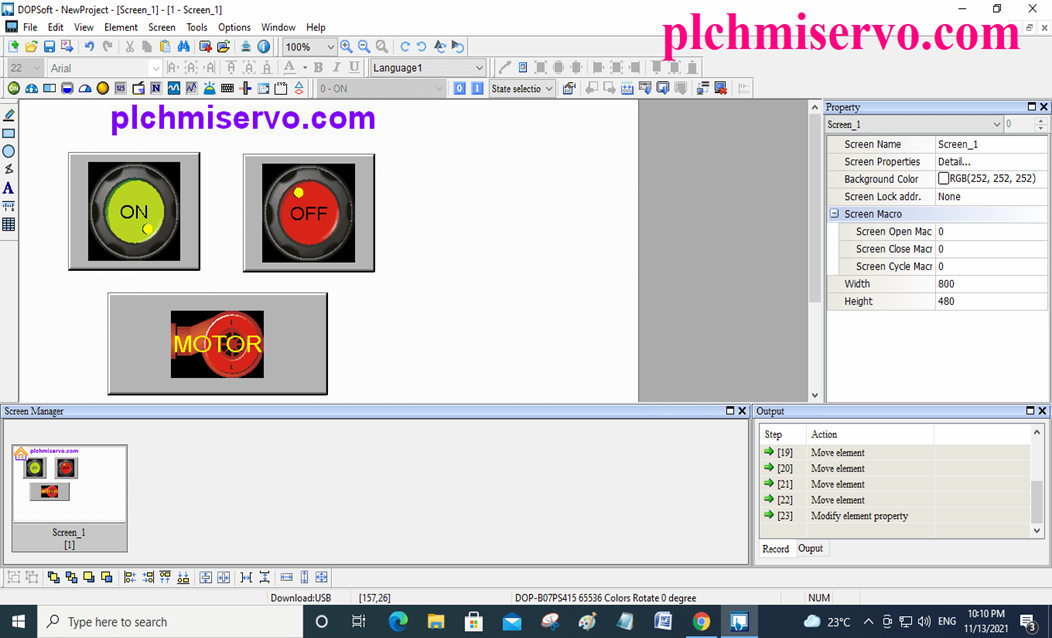Screen dimensions: 1052x638
Task: Open the Element menu
Action: coord(121,27)
